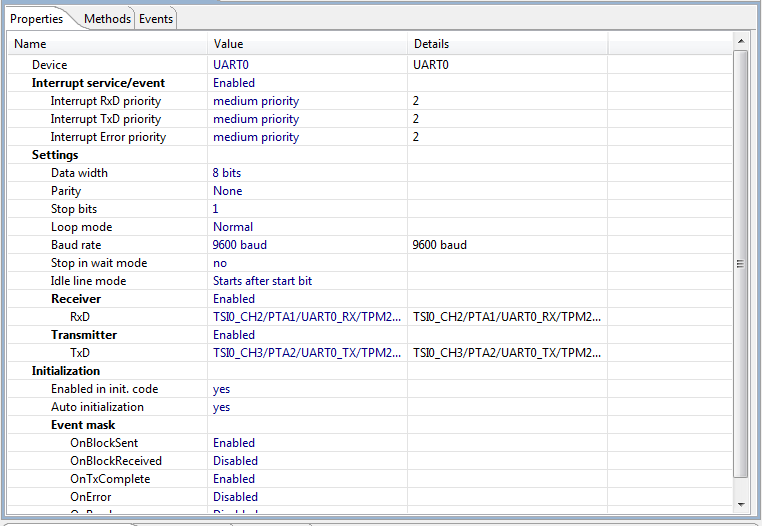
Task: Select the Properties tab
Action: tap(37, 19)
